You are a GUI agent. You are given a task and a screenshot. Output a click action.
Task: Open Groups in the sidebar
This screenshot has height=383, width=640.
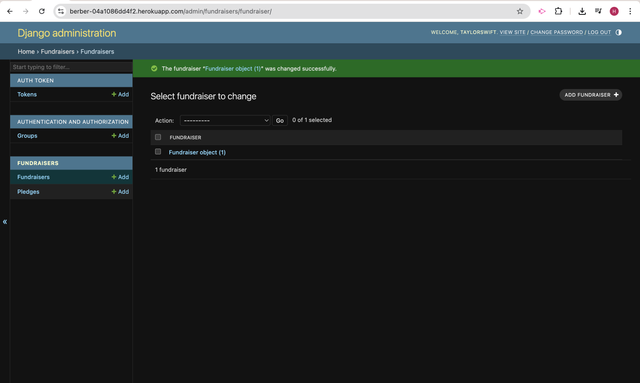[x=27, y=136]
